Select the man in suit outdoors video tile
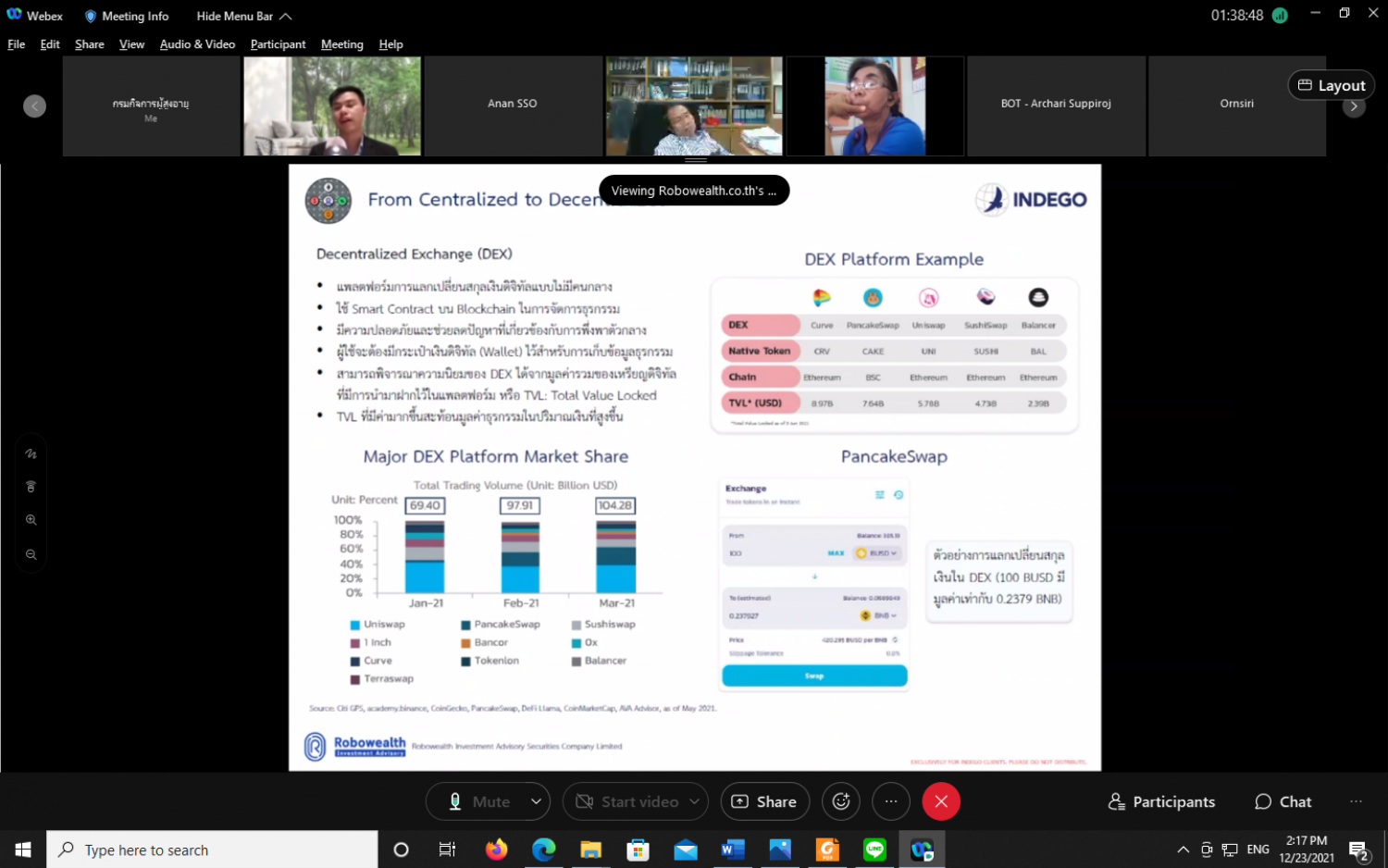1388x868 pixels. click(x=332, y=105)
